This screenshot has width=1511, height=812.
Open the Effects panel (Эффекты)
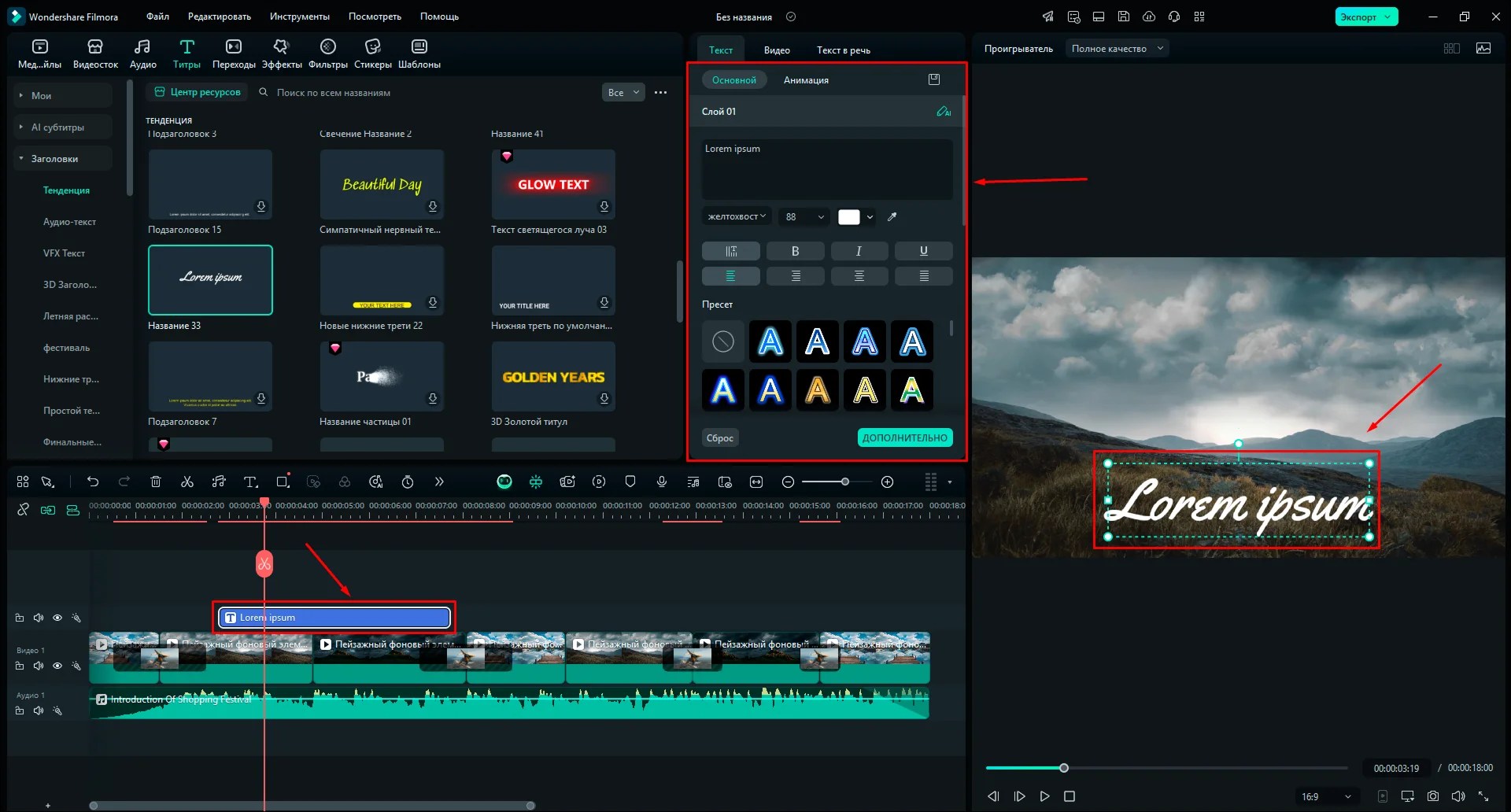click(x=281, y=54)
